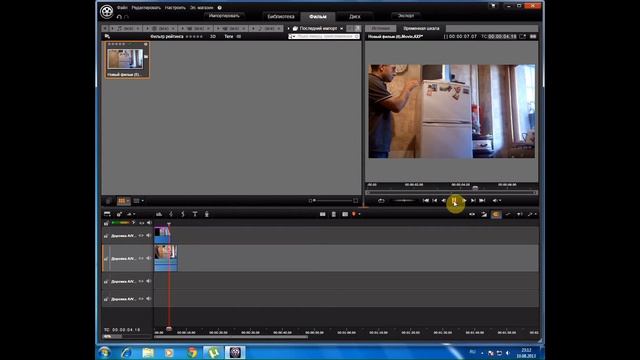This screenshot has width=640, height=360.
Task: Open the voice-over microphone icon
Action: [207, 214]
